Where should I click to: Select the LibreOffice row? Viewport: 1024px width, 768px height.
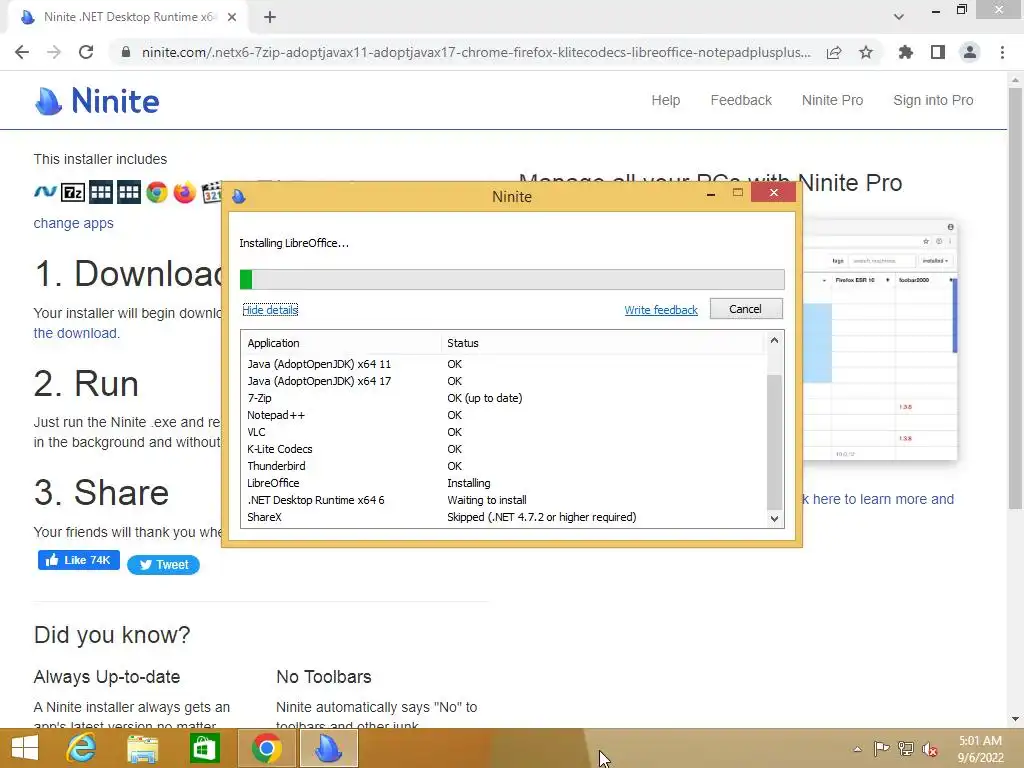pyautogui.click(x=503, y=483)
